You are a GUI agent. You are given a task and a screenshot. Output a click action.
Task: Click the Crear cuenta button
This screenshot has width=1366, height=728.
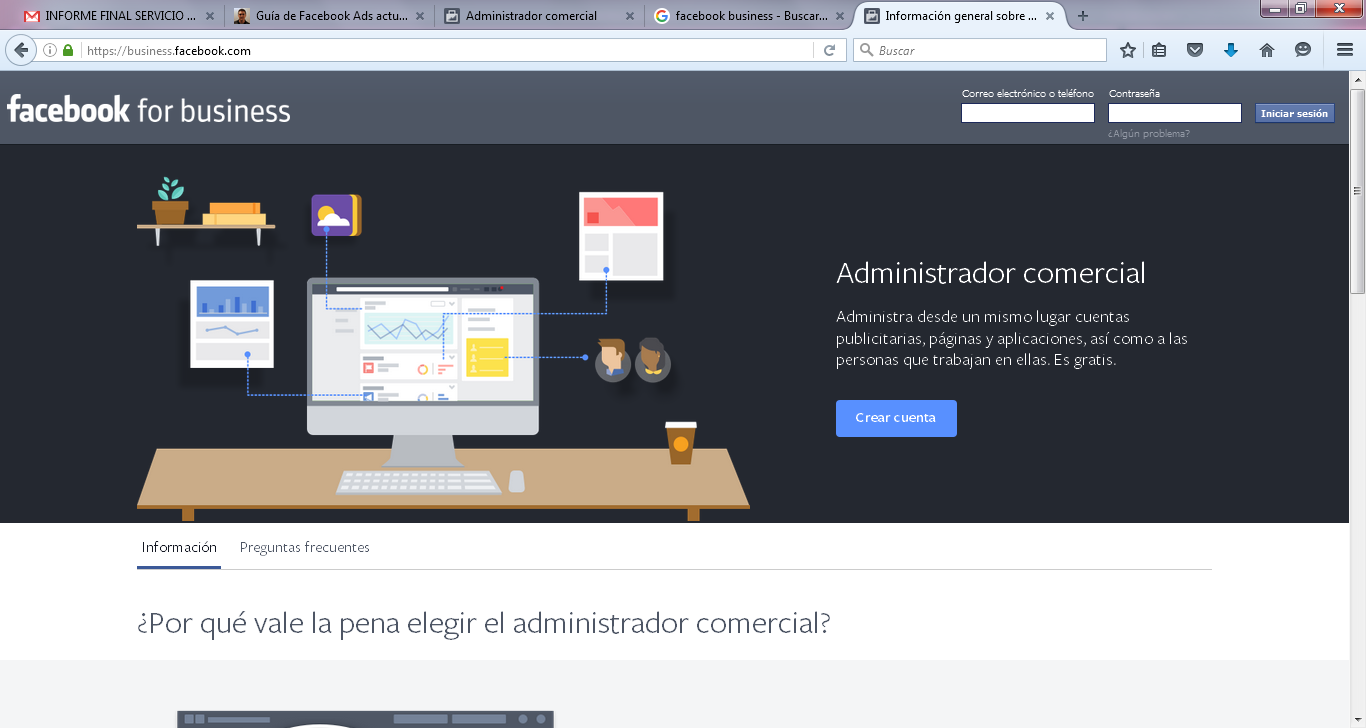pos(896,418)
